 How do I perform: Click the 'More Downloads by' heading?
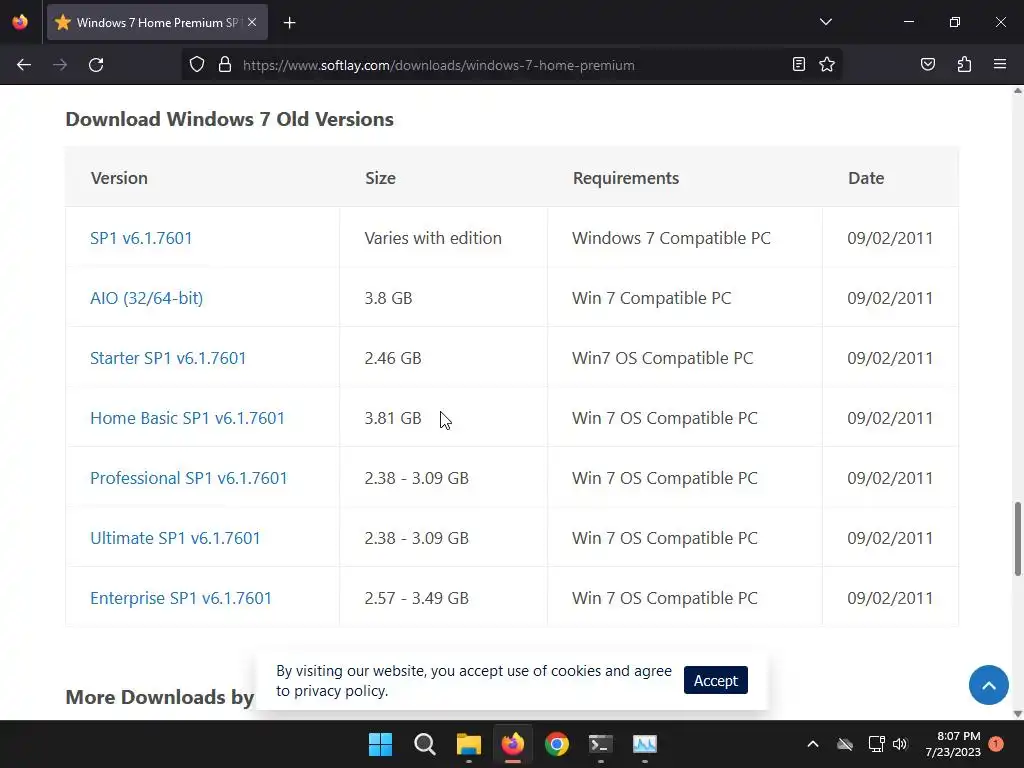(159, 697)
